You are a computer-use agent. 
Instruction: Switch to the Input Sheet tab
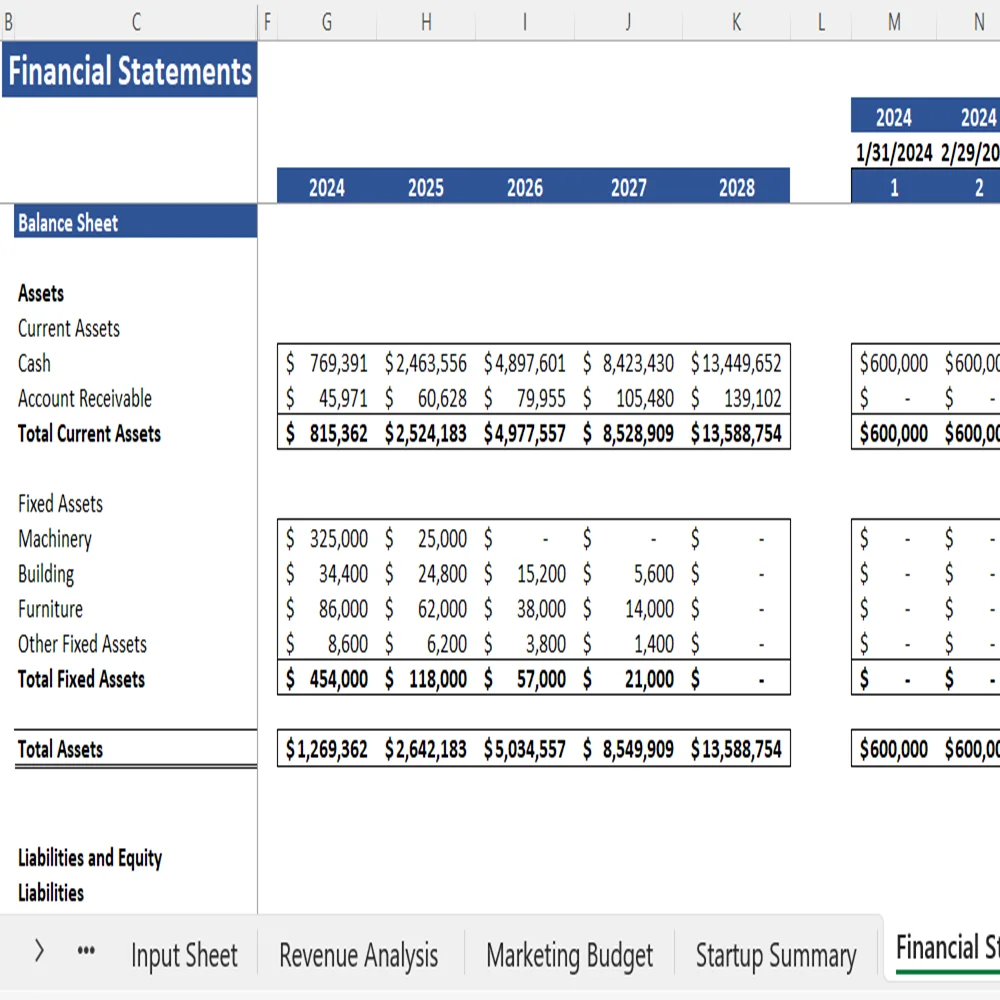point(184,955)
